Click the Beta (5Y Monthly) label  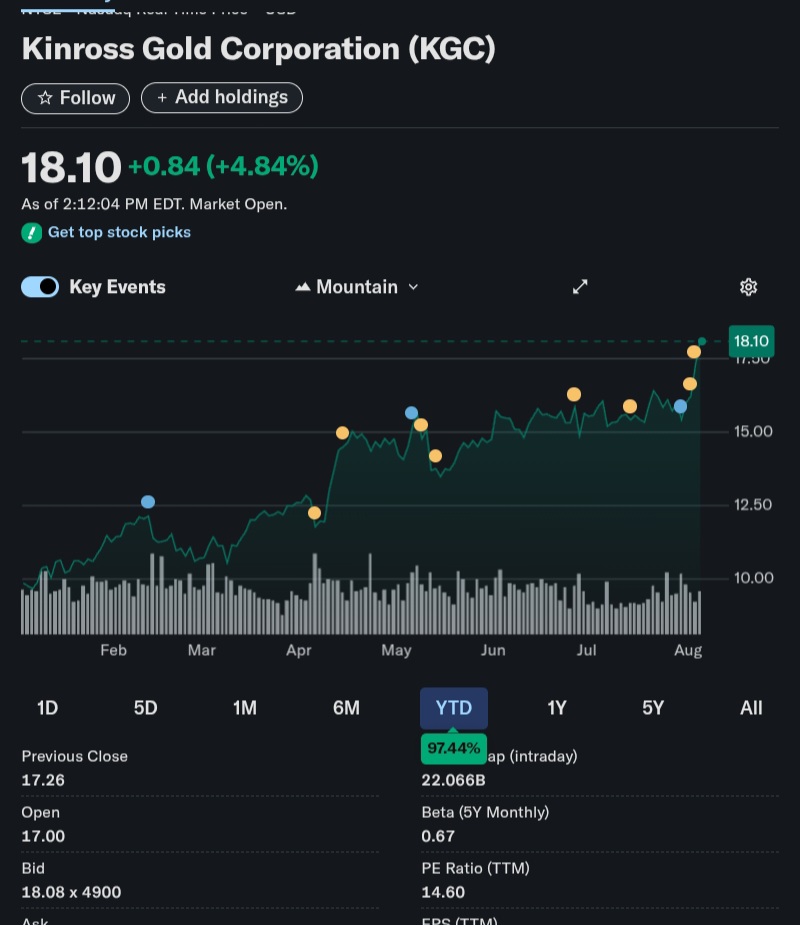pos(486,812)
